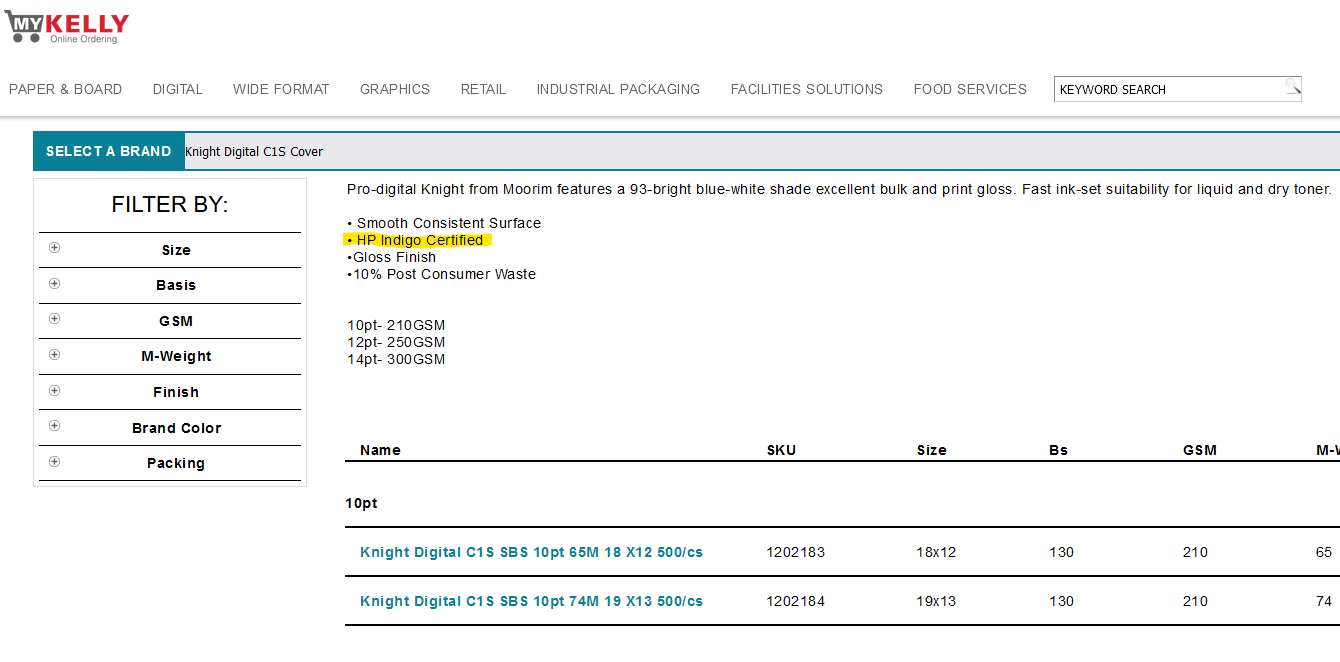1340x662 pixels.
Task: Click the search magnifier icon
Action: point(1293,87)
